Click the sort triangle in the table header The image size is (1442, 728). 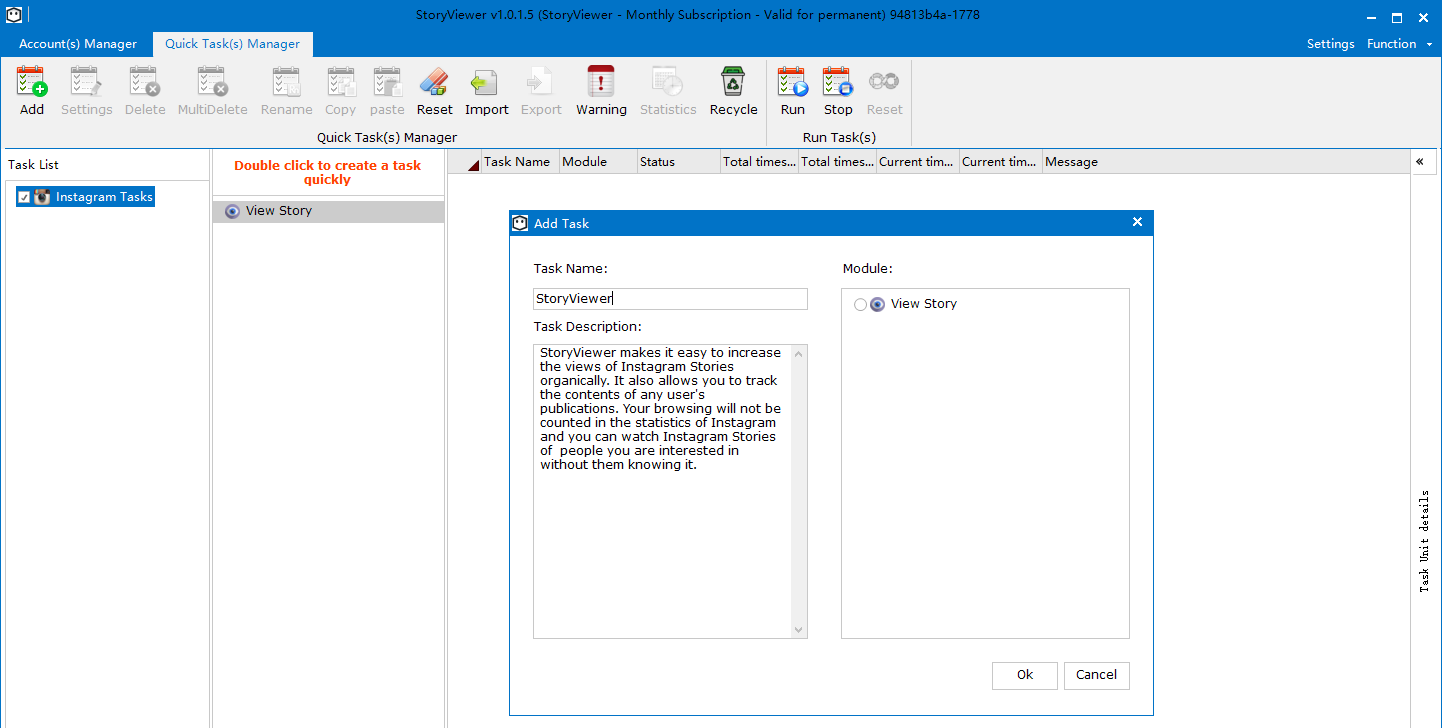[x=473, y=165]
